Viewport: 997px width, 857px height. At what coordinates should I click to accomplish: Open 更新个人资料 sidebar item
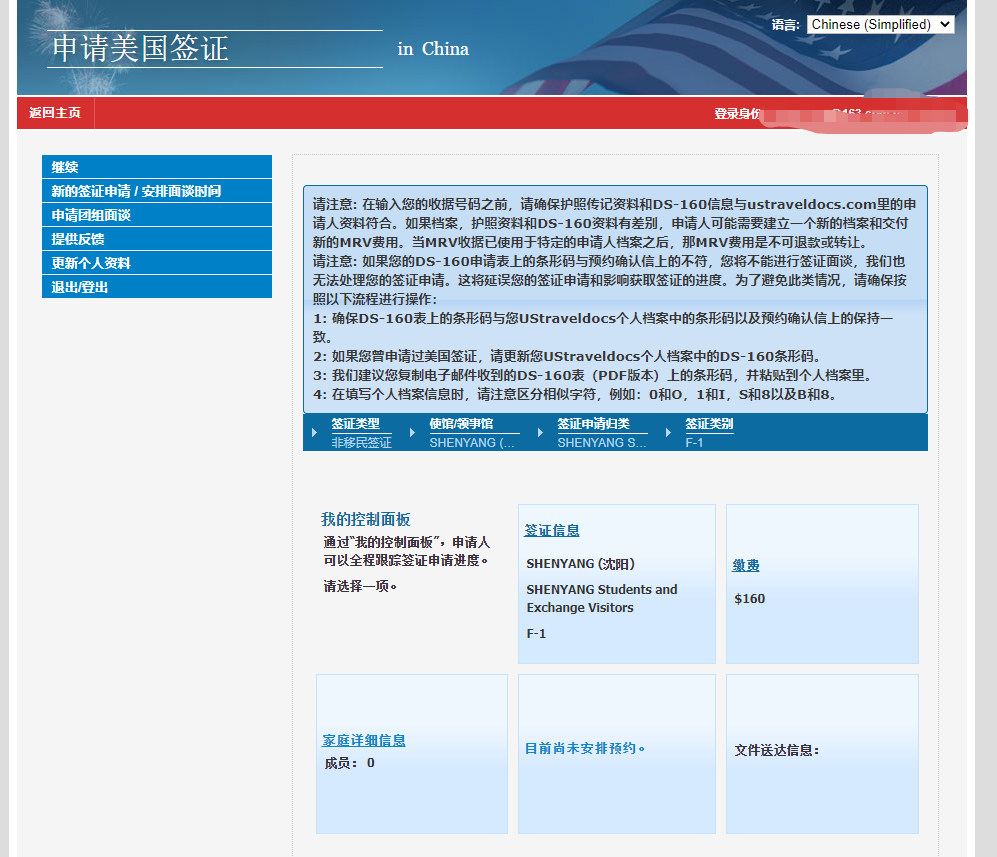pyautogui.click(x=156, y=263)
